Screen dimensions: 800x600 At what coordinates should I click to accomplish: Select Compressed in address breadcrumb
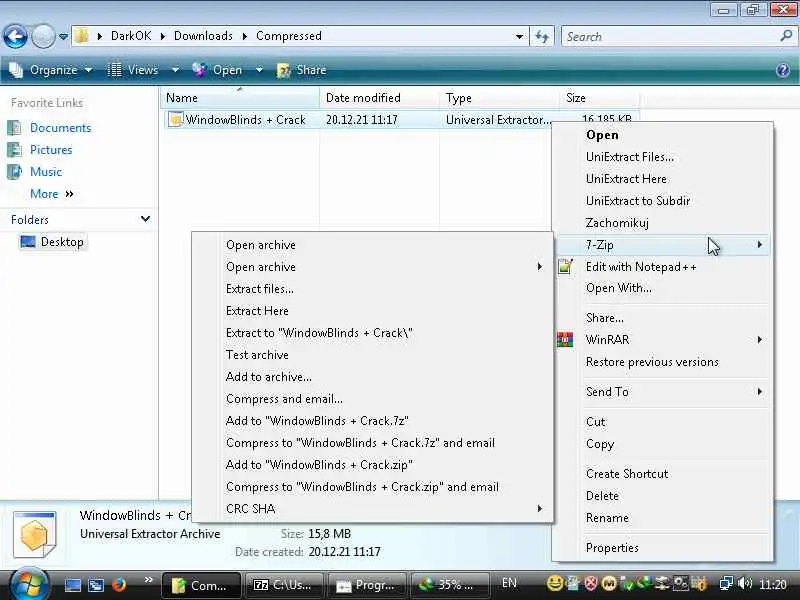point(289,36)
